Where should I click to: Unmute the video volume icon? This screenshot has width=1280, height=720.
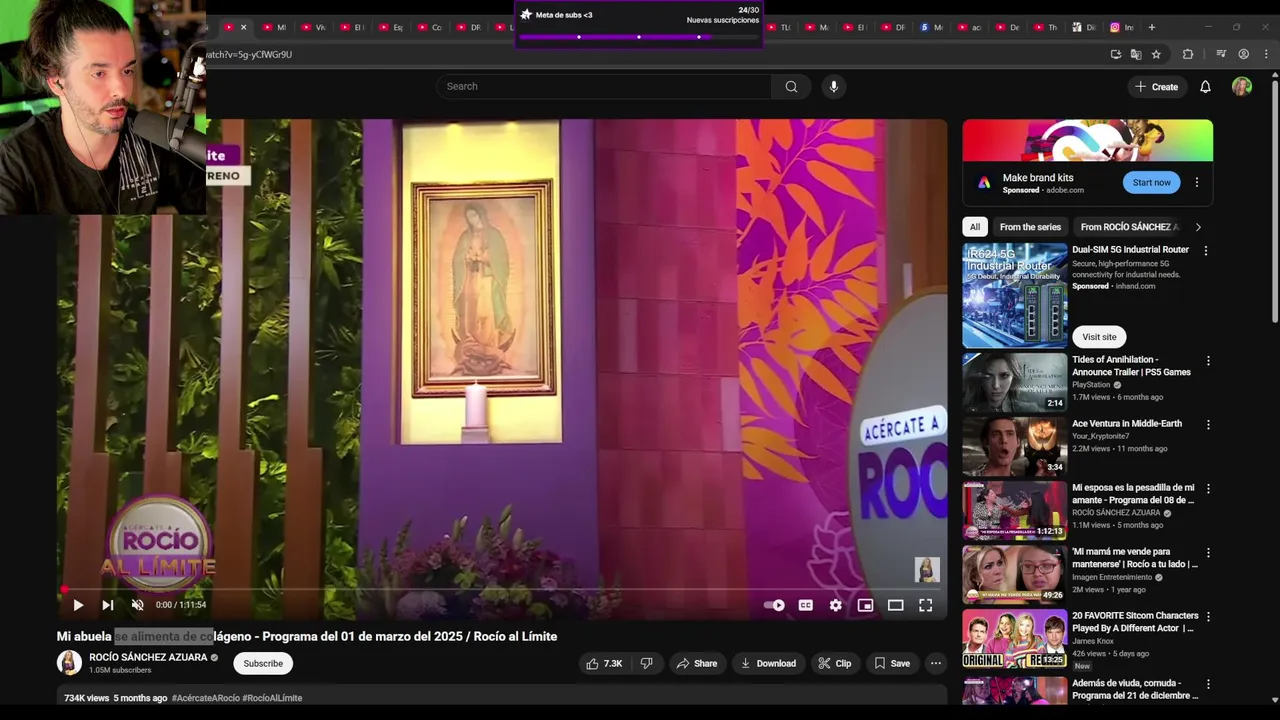(x=138, y=605)
